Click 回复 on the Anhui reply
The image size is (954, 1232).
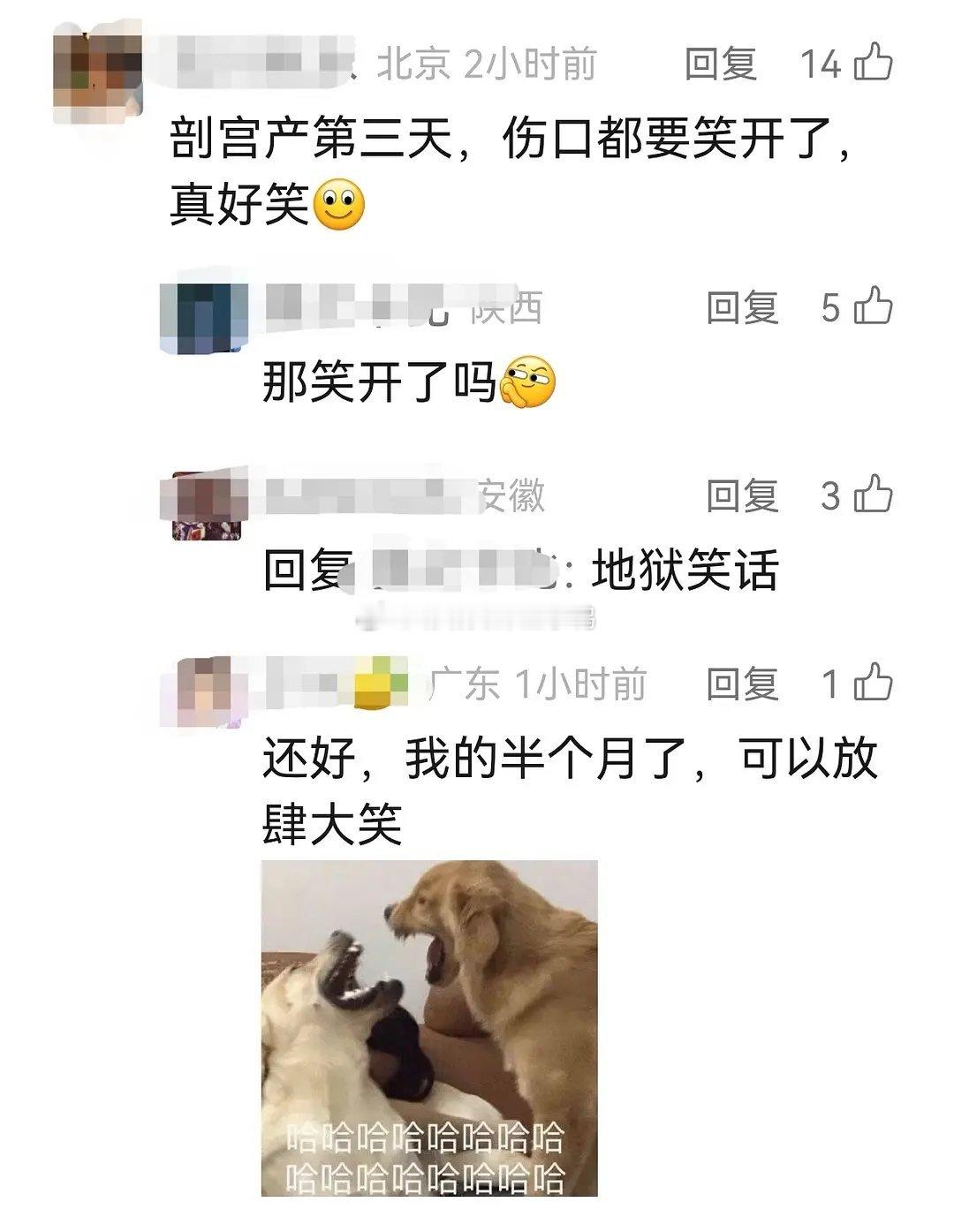click(742, 495)
